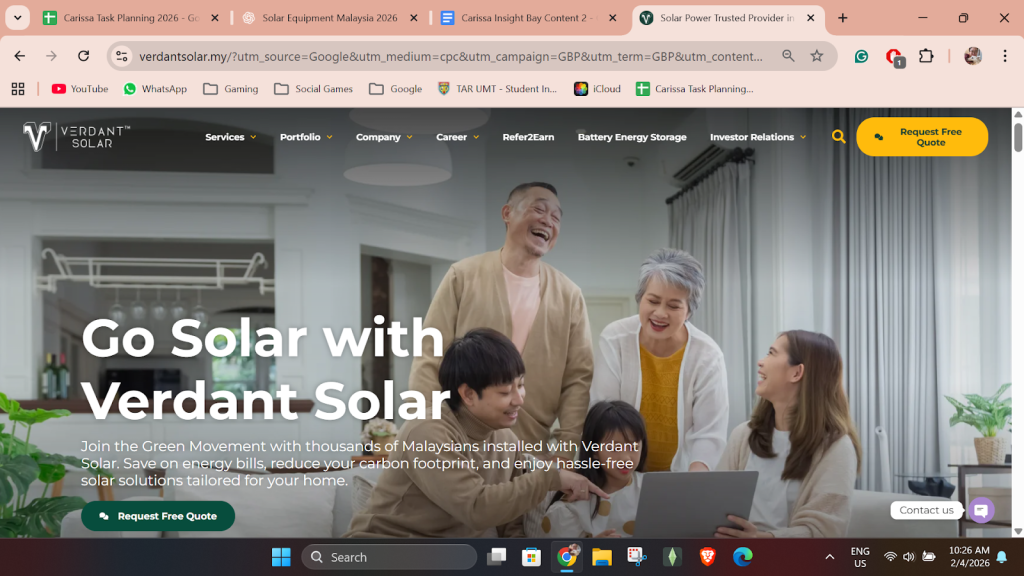Open Microsoft Edge from the taskbar

(741, 556)
